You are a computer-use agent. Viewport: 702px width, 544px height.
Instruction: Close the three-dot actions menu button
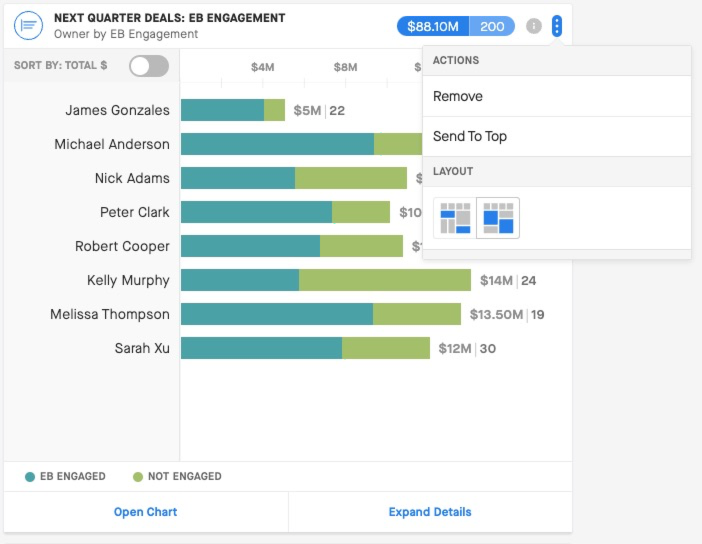[556, 26]
